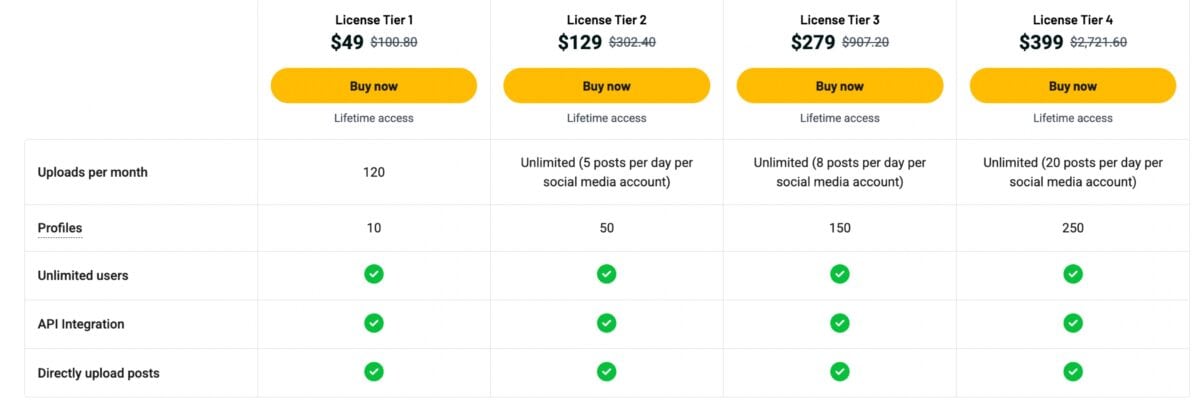Image resolution: width=1200 pixels, height=407 pixels.
Task: Select the License Tier 4 heading
Action: [x=1073, y=20]
